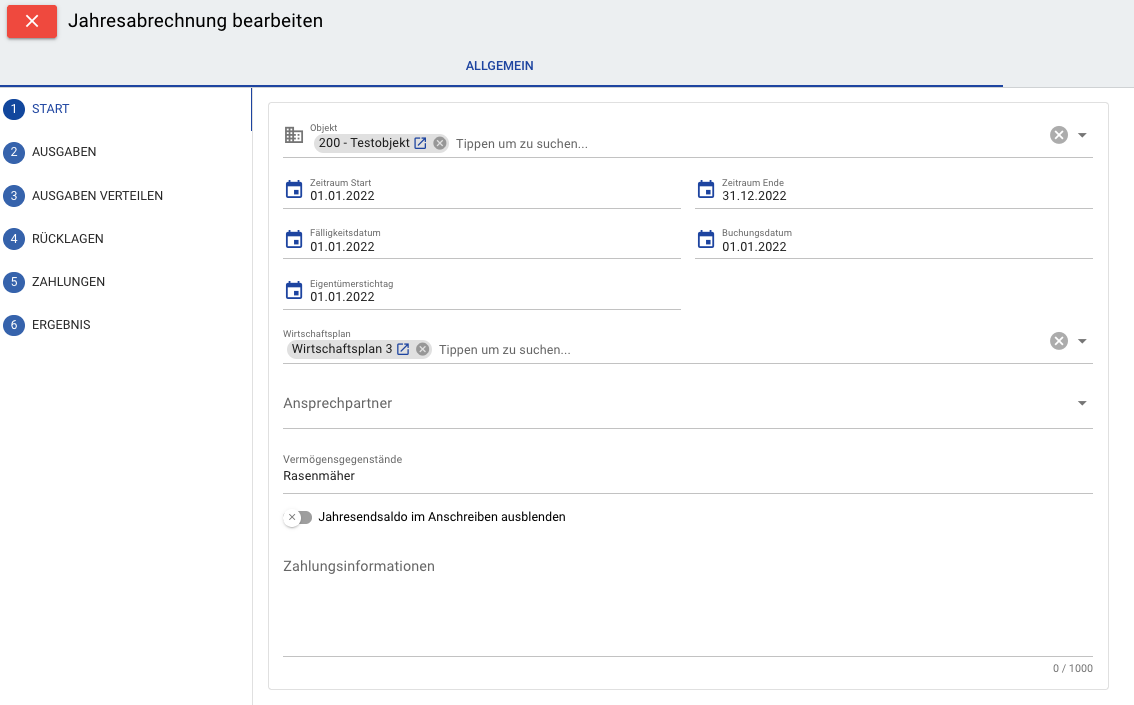1134x705 pixels.
Task: Expand the Objekt dropdown arrow
Action: (x=1082, y=135)
